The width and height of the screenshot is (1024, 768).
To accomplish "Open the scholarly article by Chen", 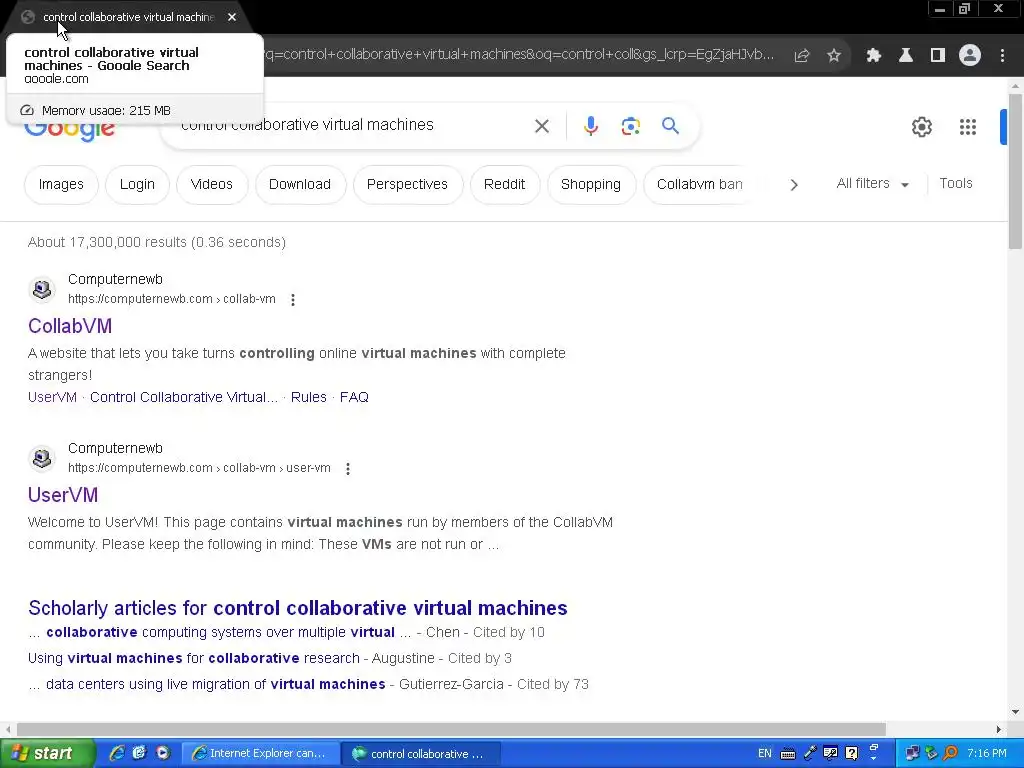I will coord(220,632).
